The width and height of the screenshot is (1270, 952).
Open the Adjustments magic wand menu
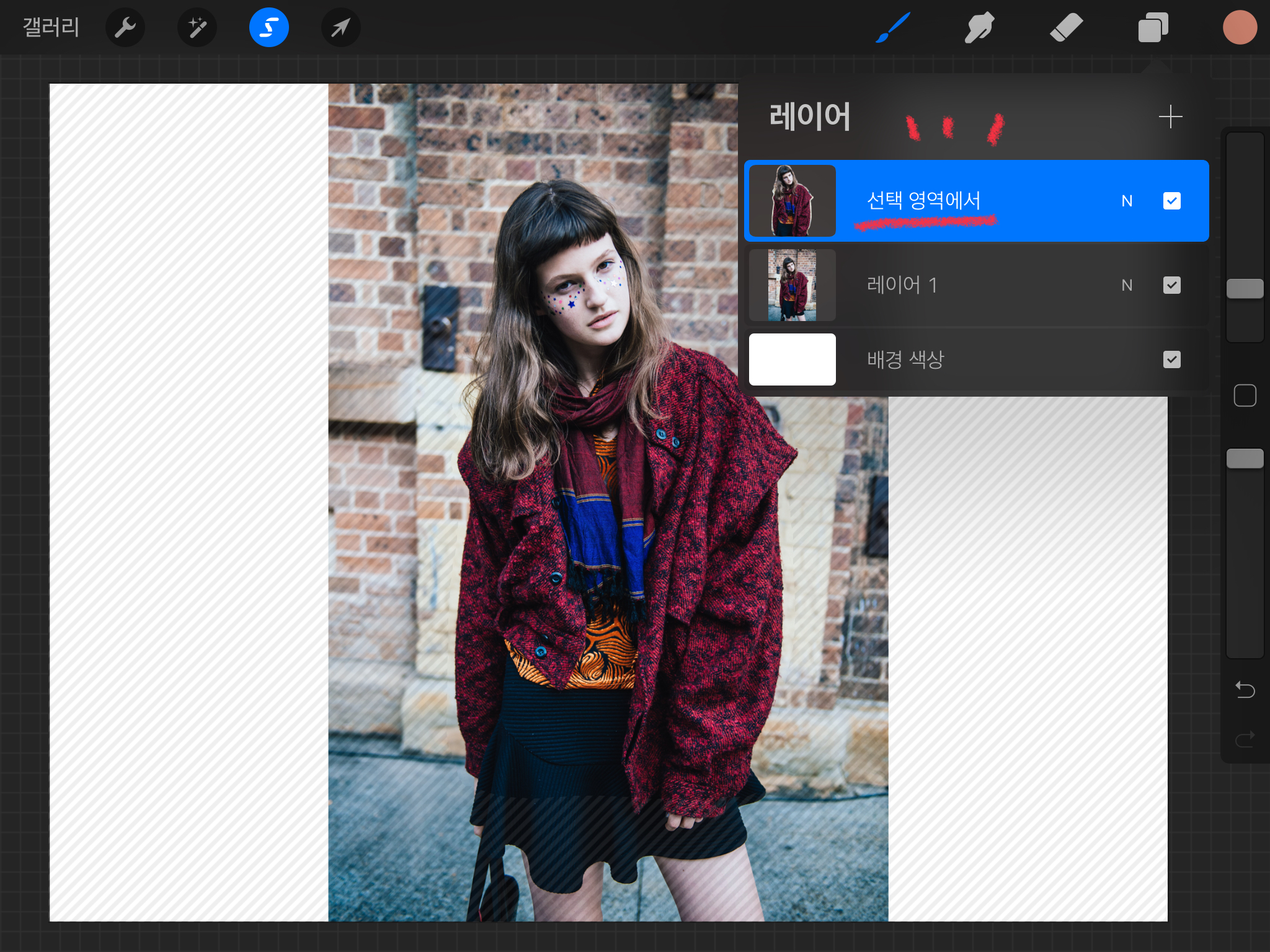tap(197, 28)
